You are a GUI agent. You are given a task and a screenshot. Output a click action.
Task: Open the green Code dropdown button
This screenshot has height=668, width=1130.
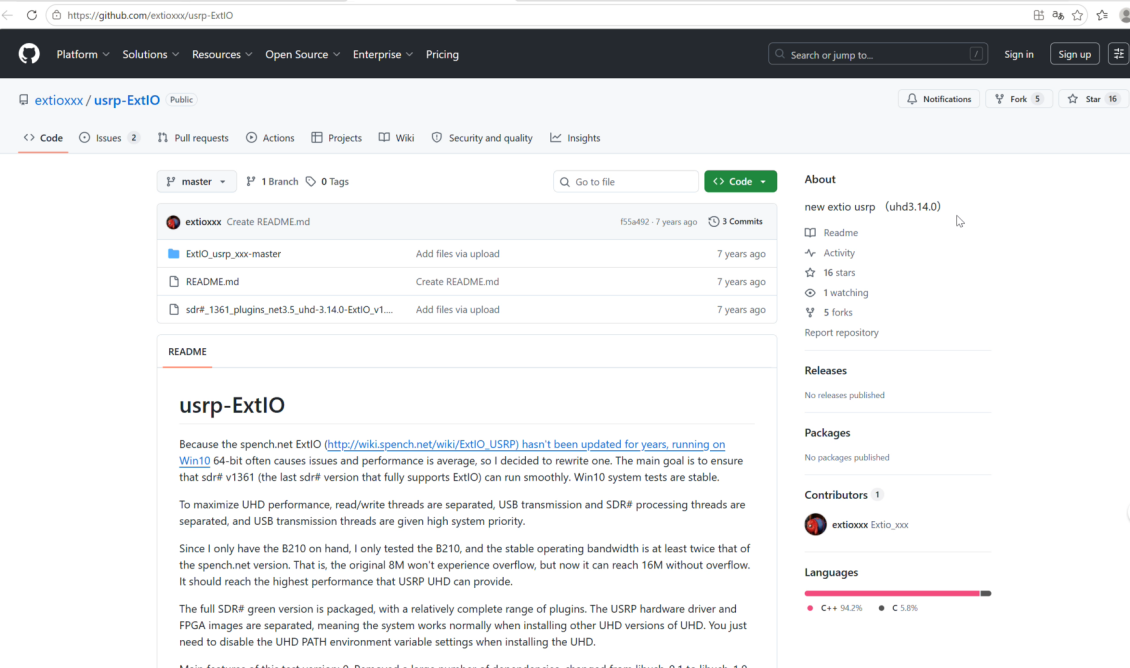[740, 182]
